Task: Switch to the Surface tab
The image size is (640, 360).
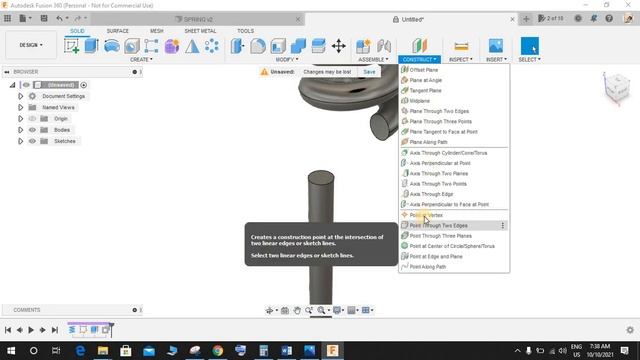Action: click(x=118, y=31)
